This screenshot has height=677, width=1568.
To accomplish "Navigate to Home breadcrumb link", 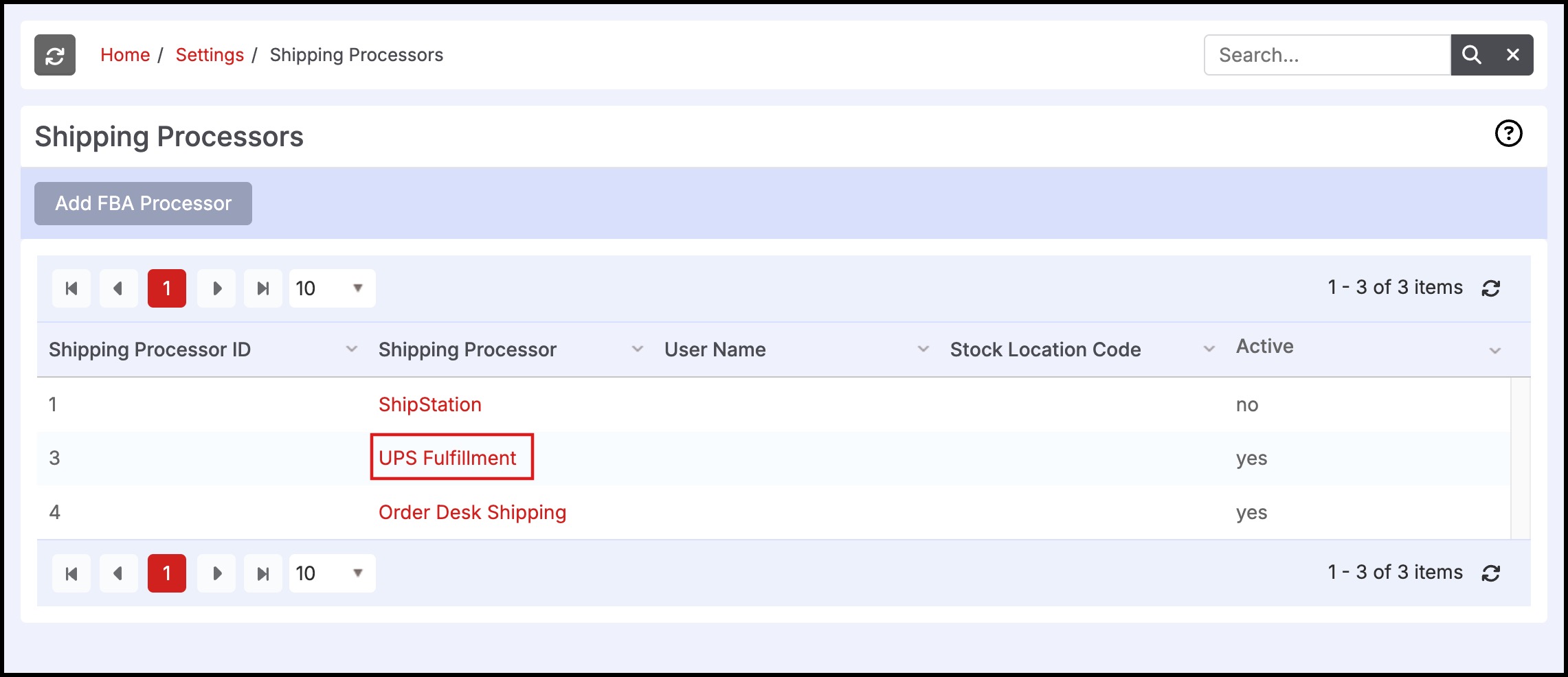I will (125, 55).
